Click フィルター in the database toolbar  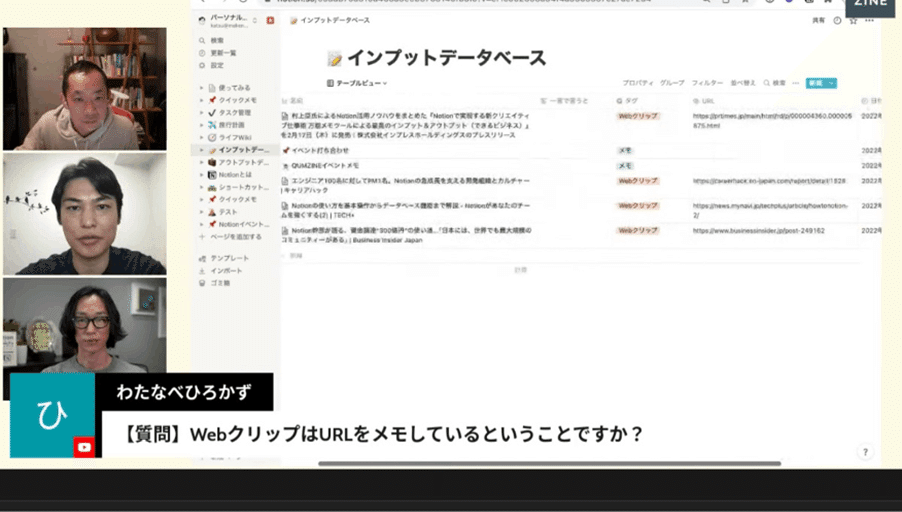pos(707,83)
